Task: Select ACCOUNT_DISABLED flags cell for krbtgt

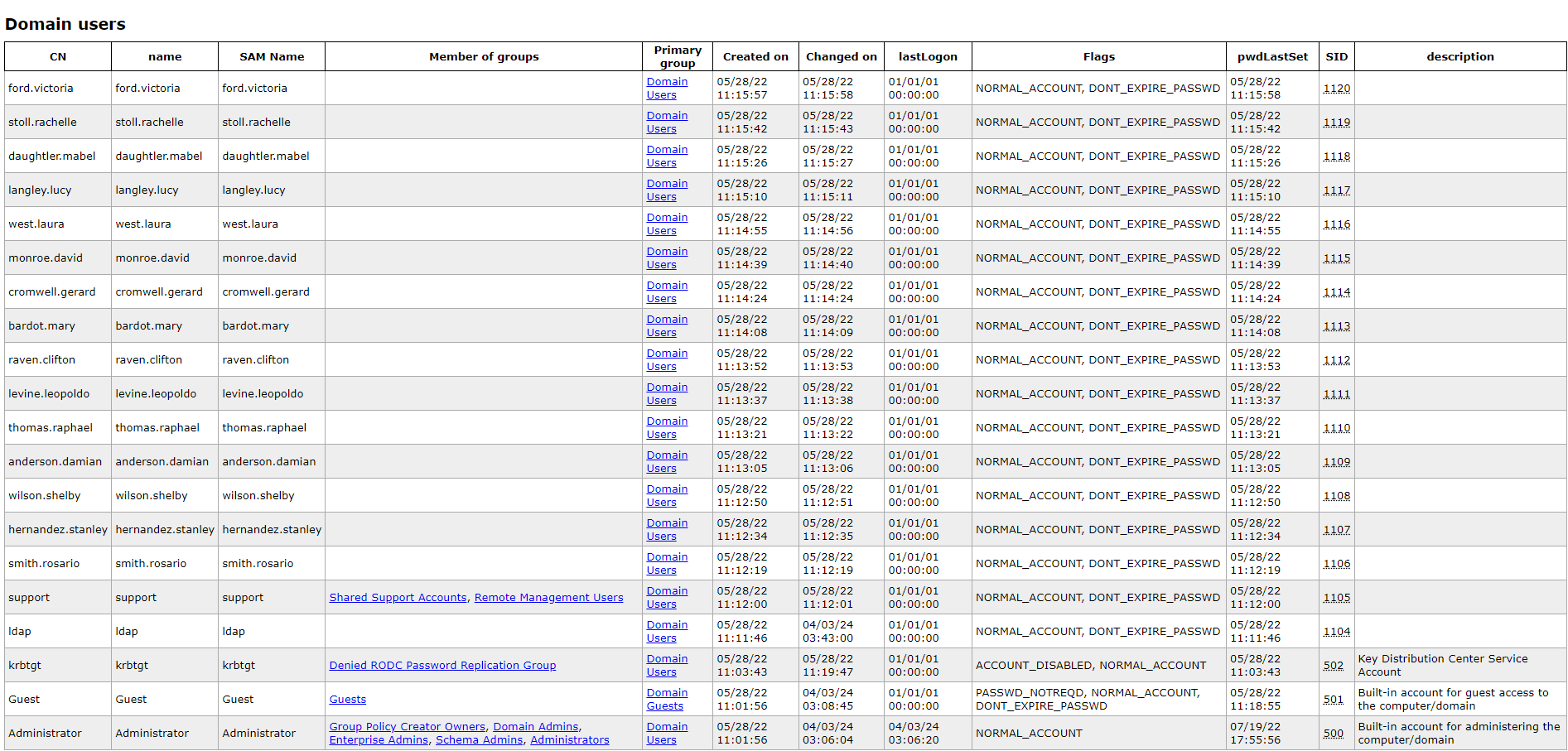Action: [1099, 666]
